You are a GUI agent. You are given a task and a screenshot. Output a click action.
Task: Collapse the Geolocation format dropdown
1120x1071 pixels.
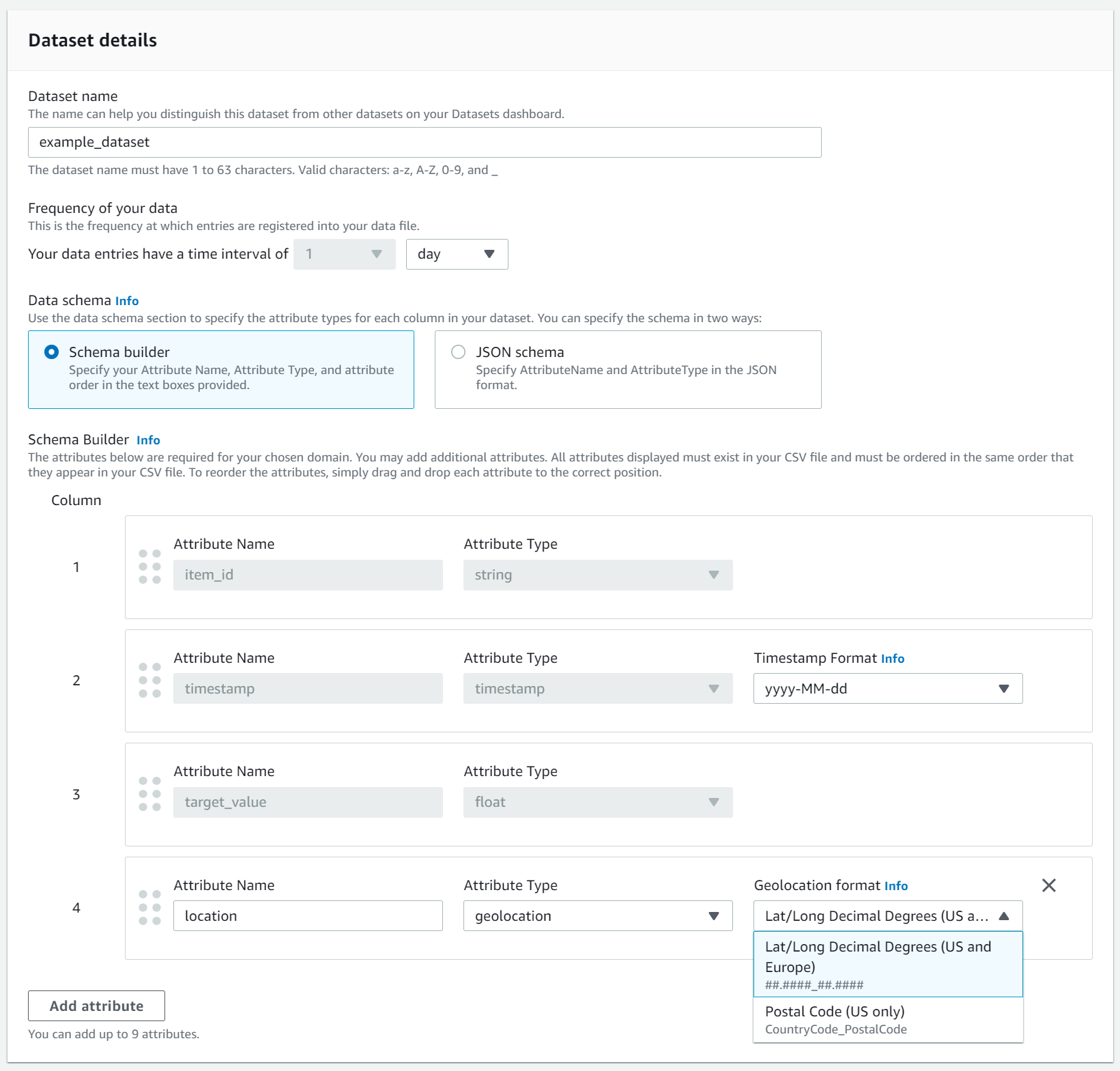point(1004,915)
